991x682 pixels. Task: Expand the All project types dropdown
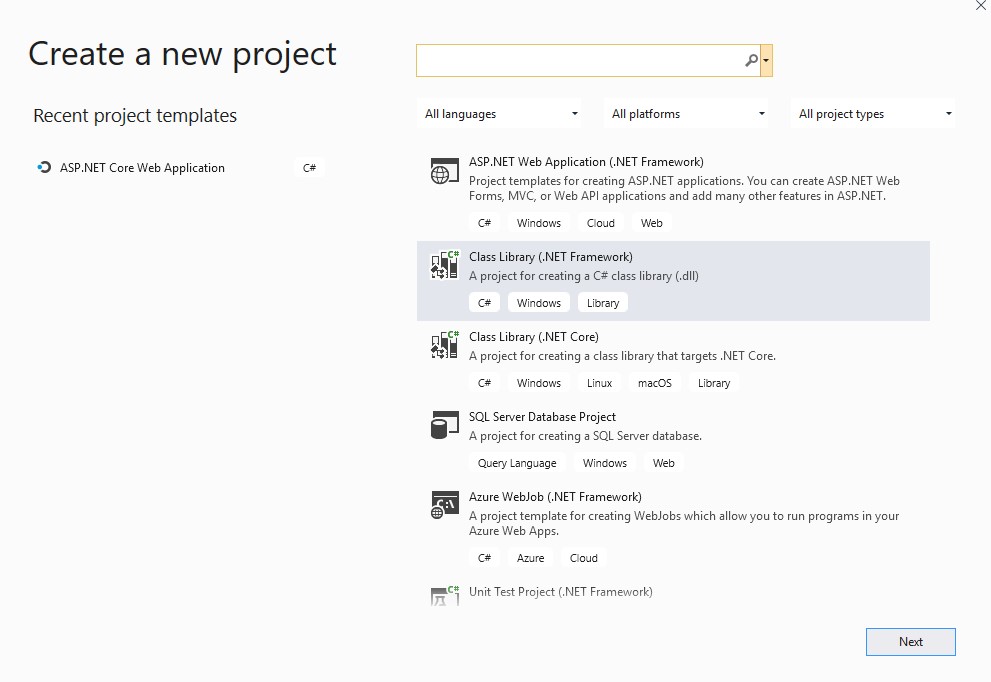[873, 114]
